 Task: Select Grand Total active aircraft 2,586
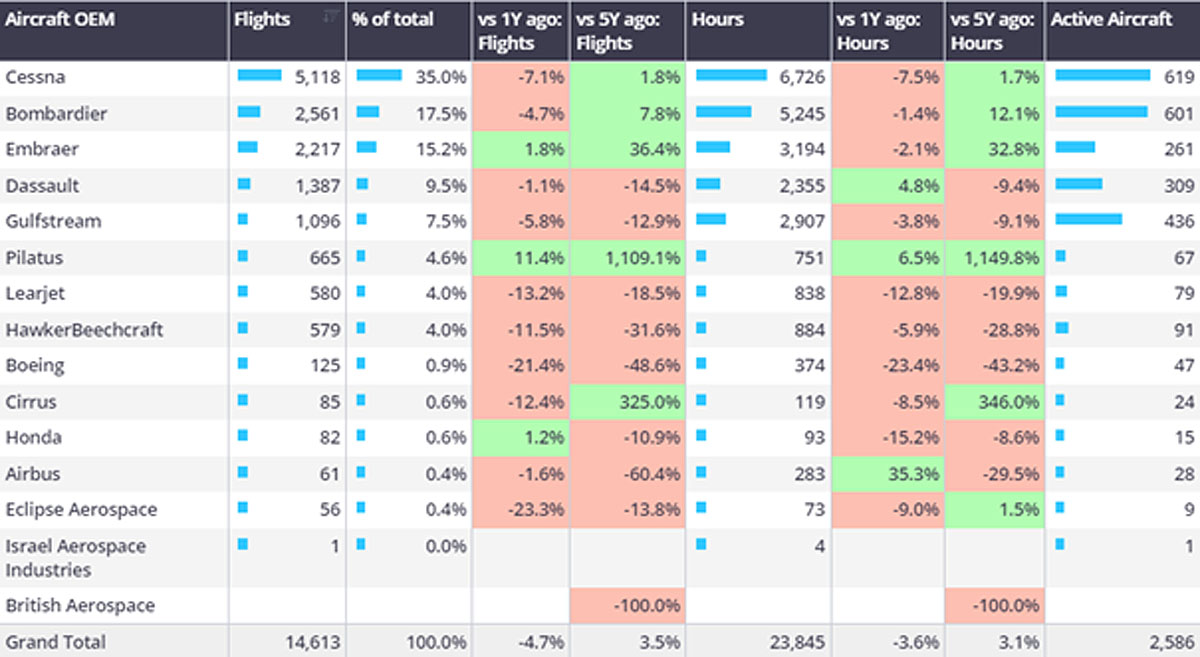pyautogui.click(x=1173, y=641)
